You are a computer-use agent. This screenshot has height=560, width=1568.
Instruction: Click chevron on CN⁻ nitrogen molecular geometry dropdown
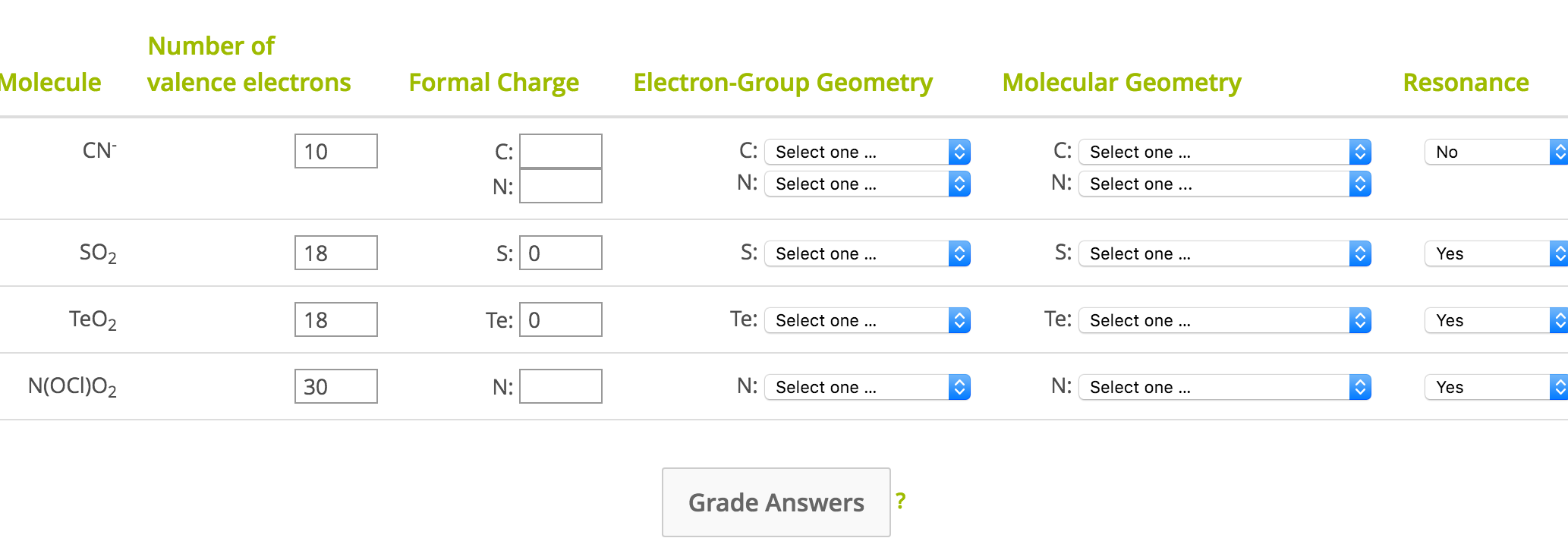1359,184
